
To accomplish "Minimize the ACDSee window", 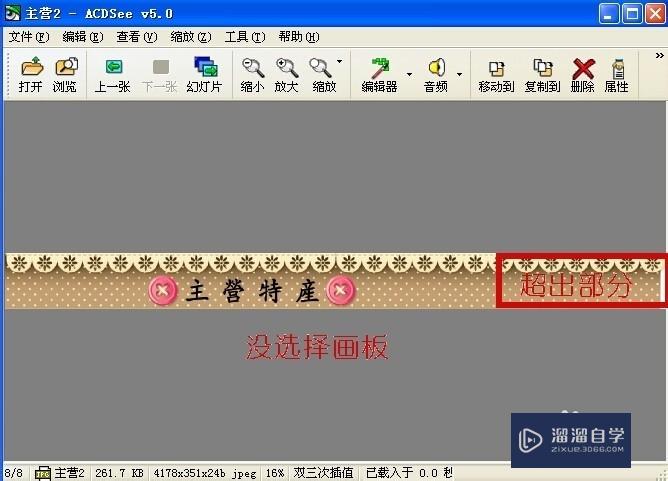I will click(x=609, y=14).
